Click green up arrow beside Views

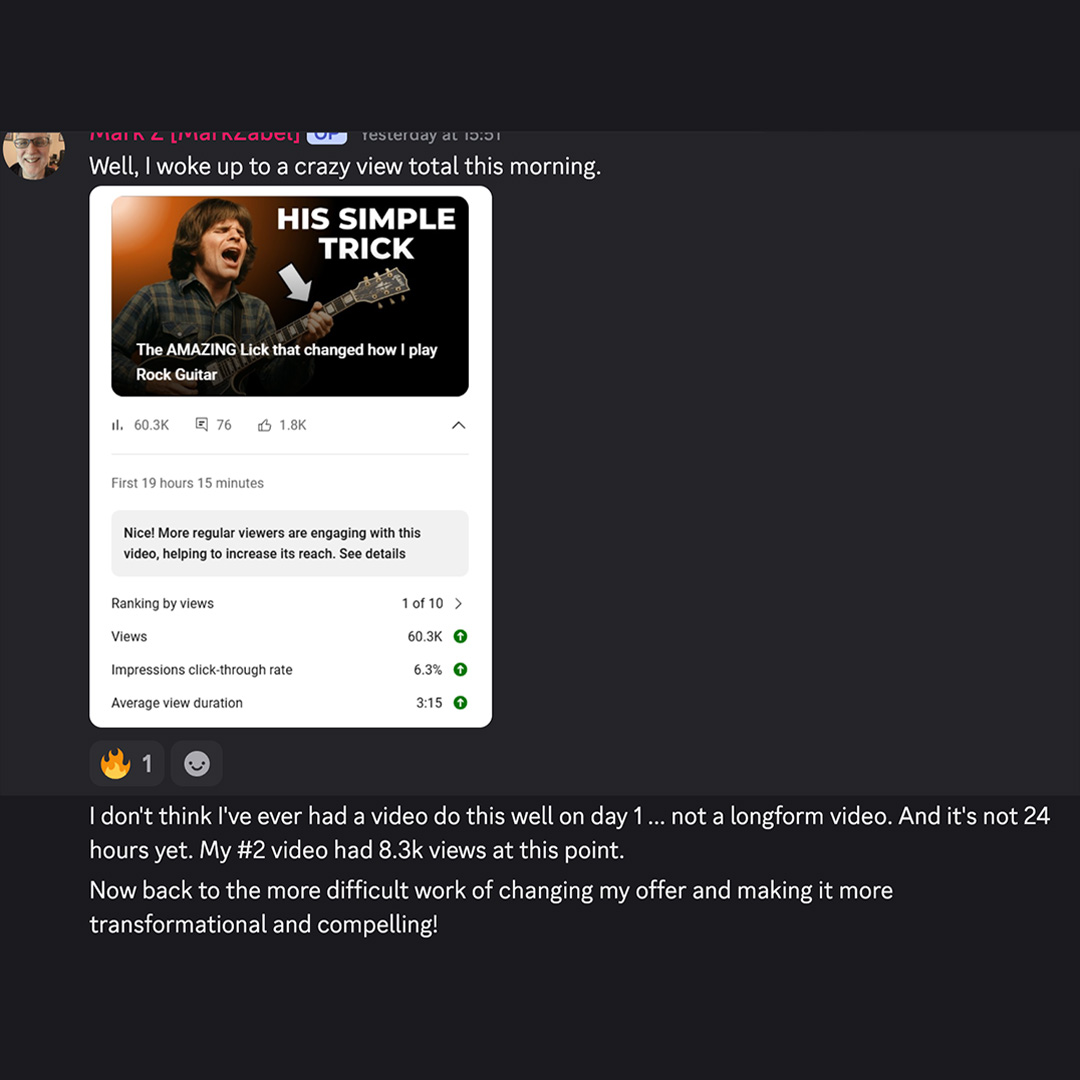pos(460,636)
